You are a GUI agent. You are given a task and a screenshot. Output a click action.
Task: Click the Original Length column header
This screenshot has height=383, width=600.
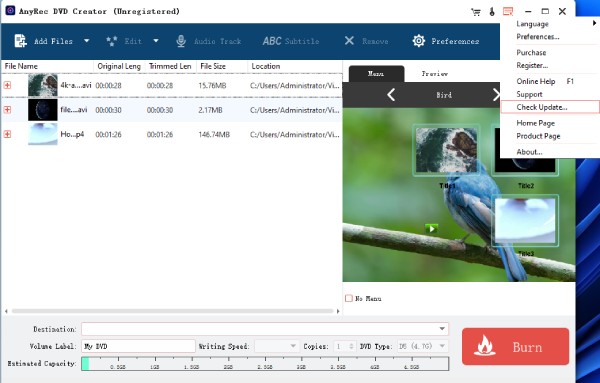point(119,66)
